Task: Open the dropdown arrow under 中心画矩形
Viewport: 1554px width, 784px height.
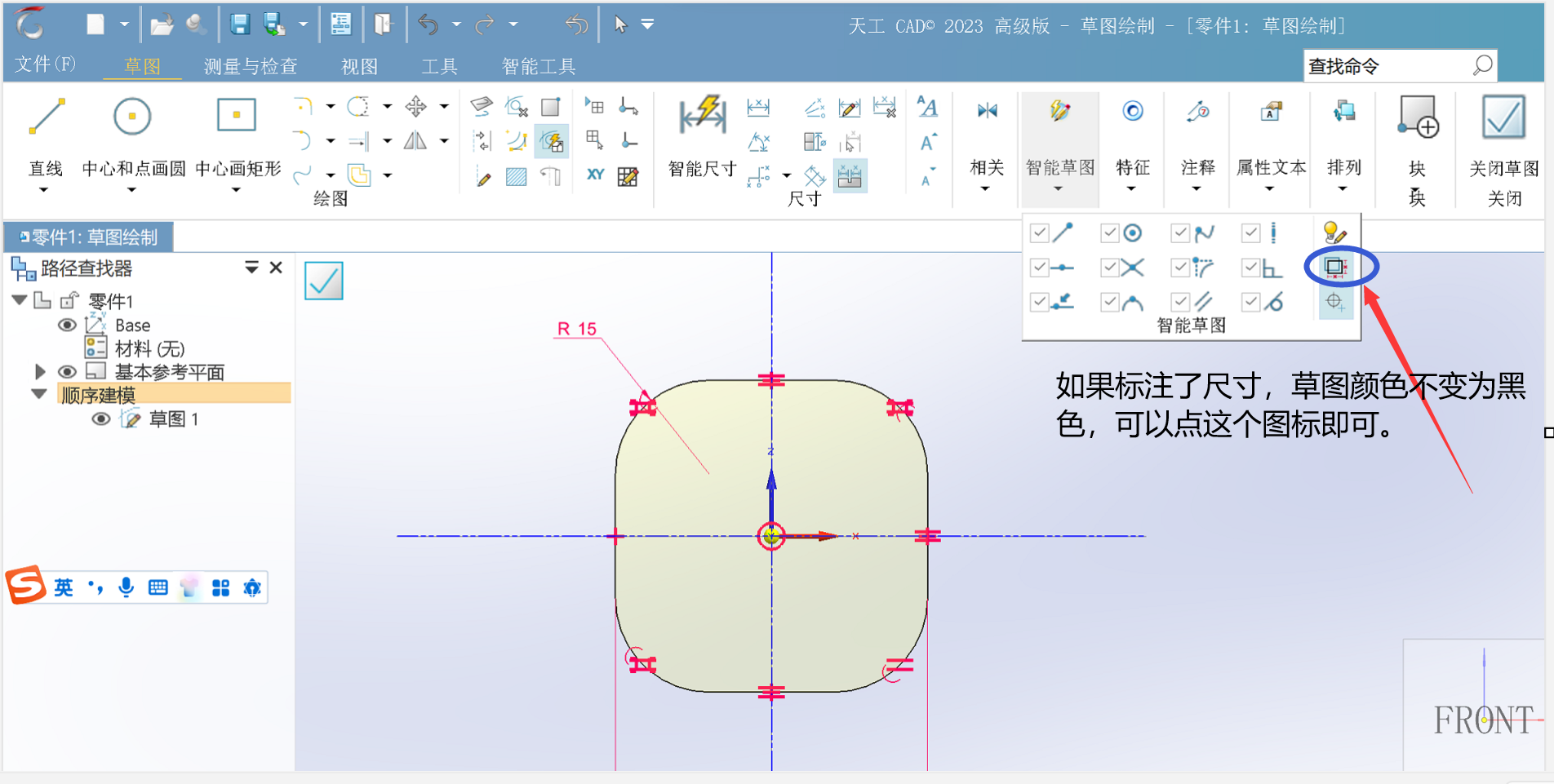Action: (236, 189)
